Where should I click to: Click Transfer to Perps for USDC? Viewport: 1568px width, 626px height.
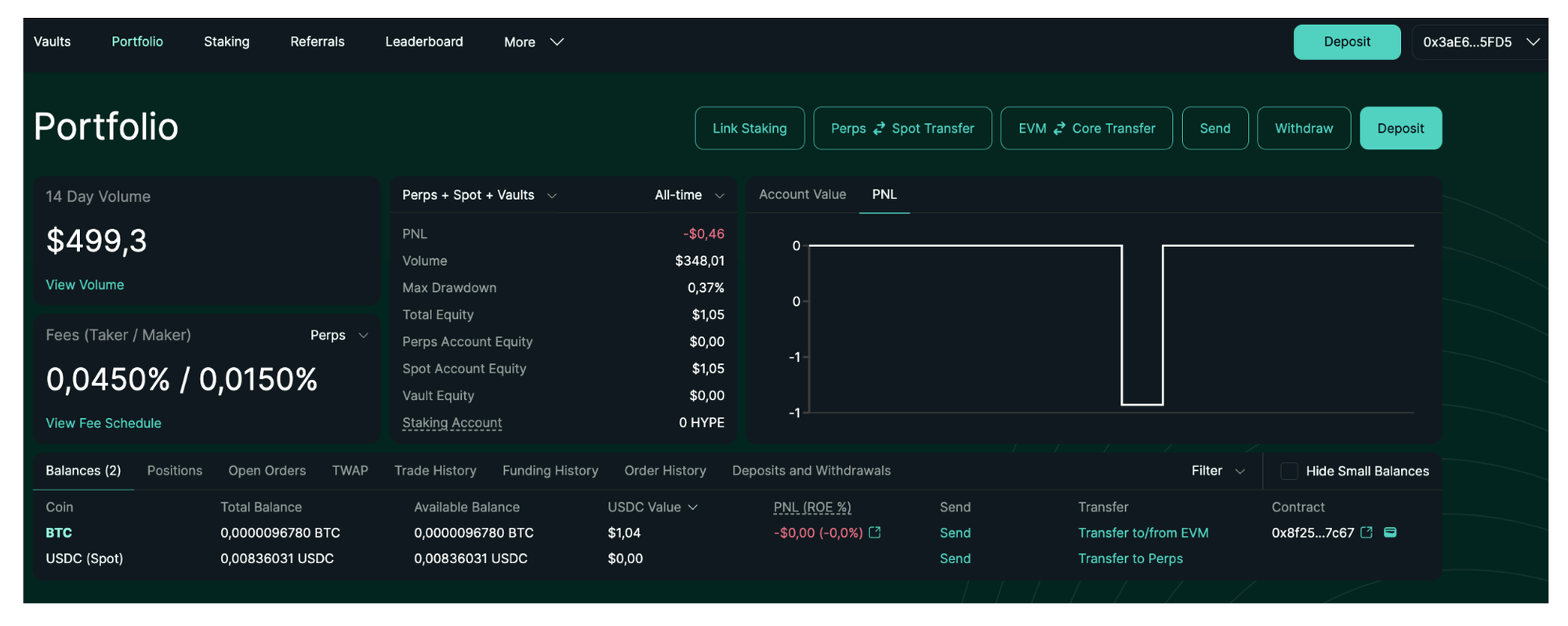point(1130,559)
